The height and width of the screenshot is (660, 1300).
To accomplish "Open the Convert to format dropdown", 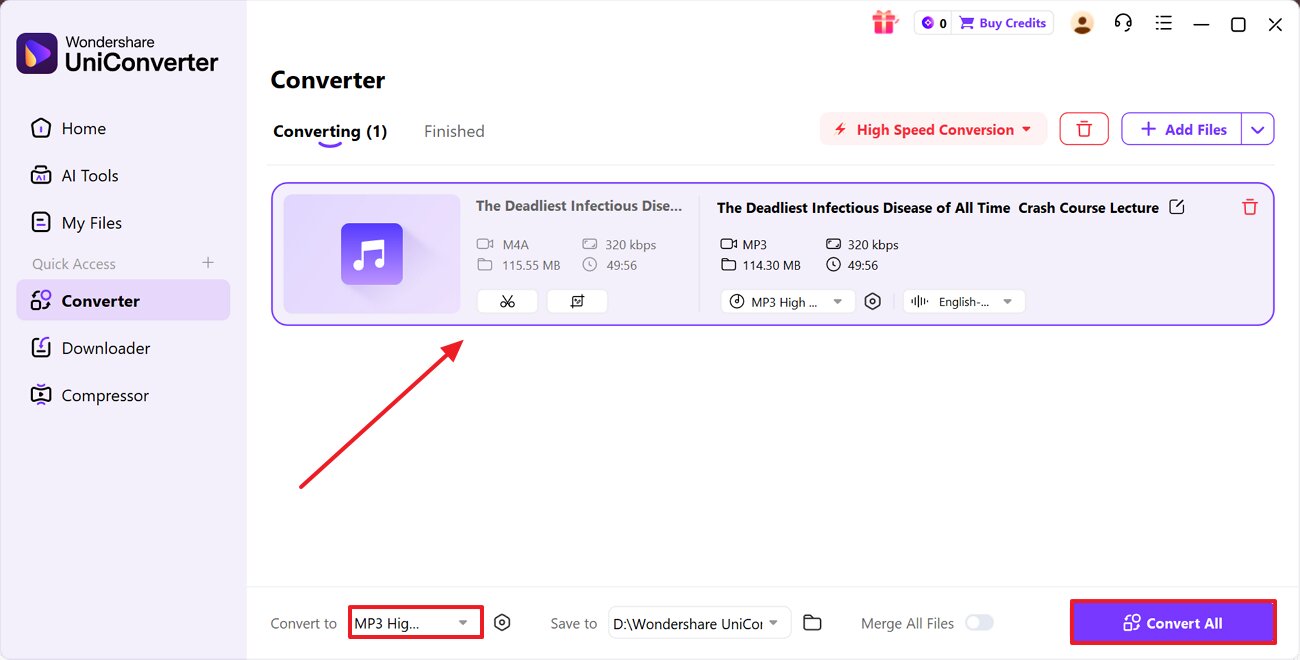I will click(x=416, y=622).
